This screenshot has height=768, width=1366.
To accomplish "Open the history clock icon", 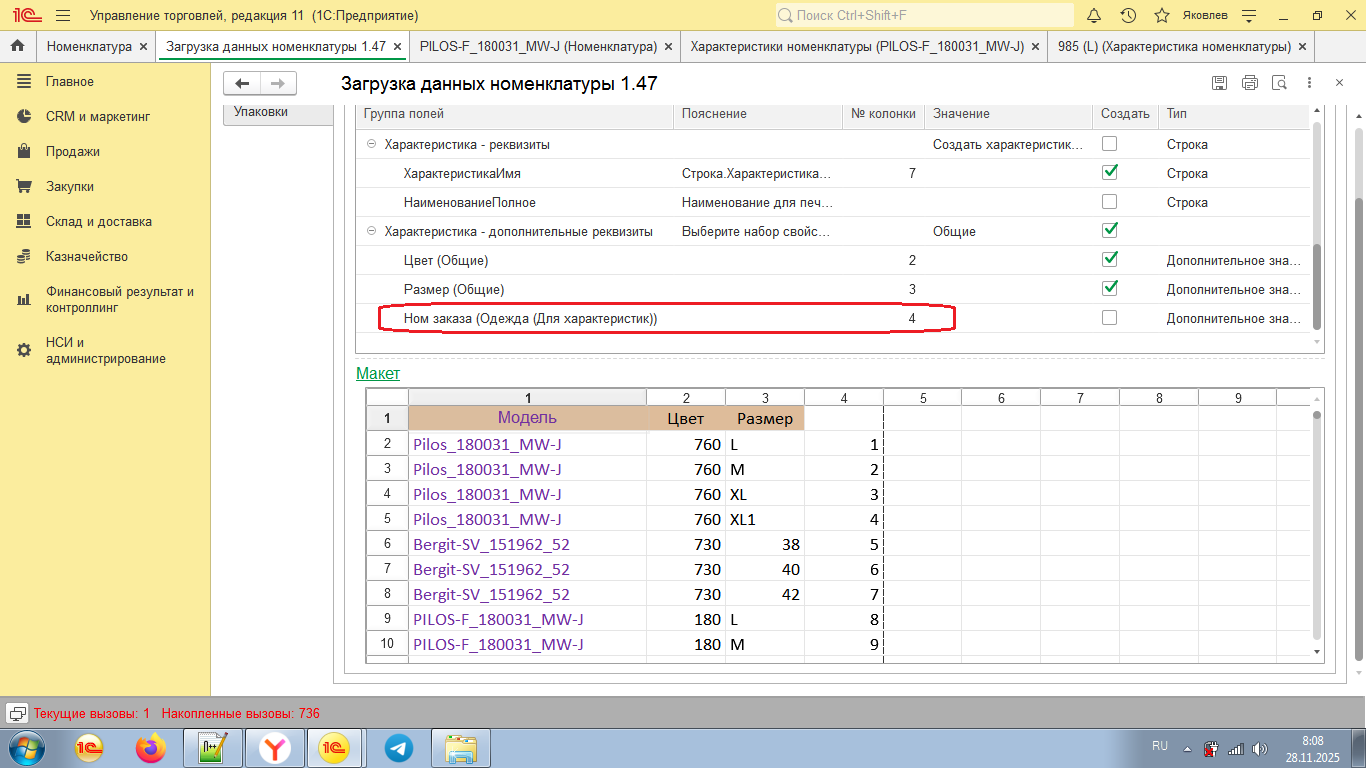I will (x=1128, y=16).
